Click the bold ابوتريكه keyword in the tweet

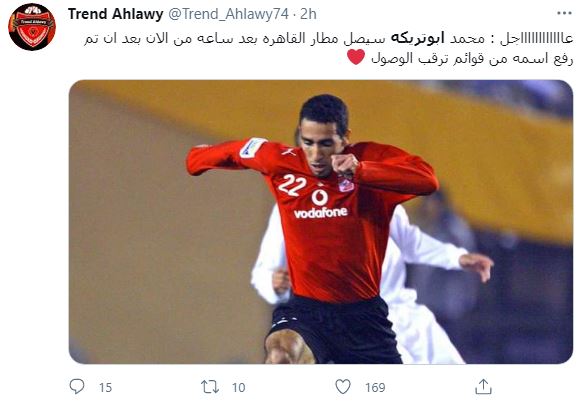click(417, 39)
